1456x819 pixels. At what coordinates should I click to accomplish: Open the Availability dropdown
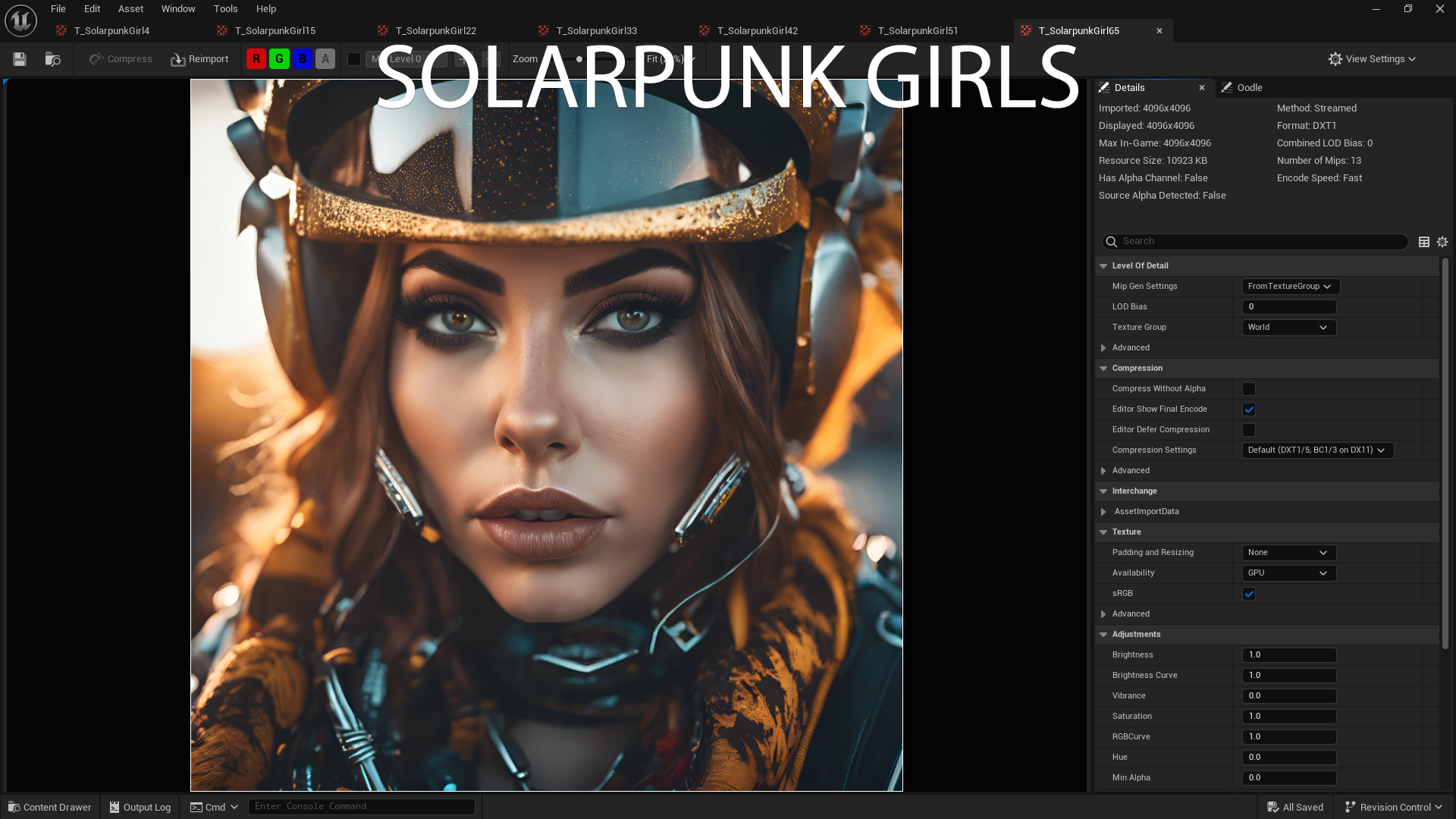pos(1289,573)
